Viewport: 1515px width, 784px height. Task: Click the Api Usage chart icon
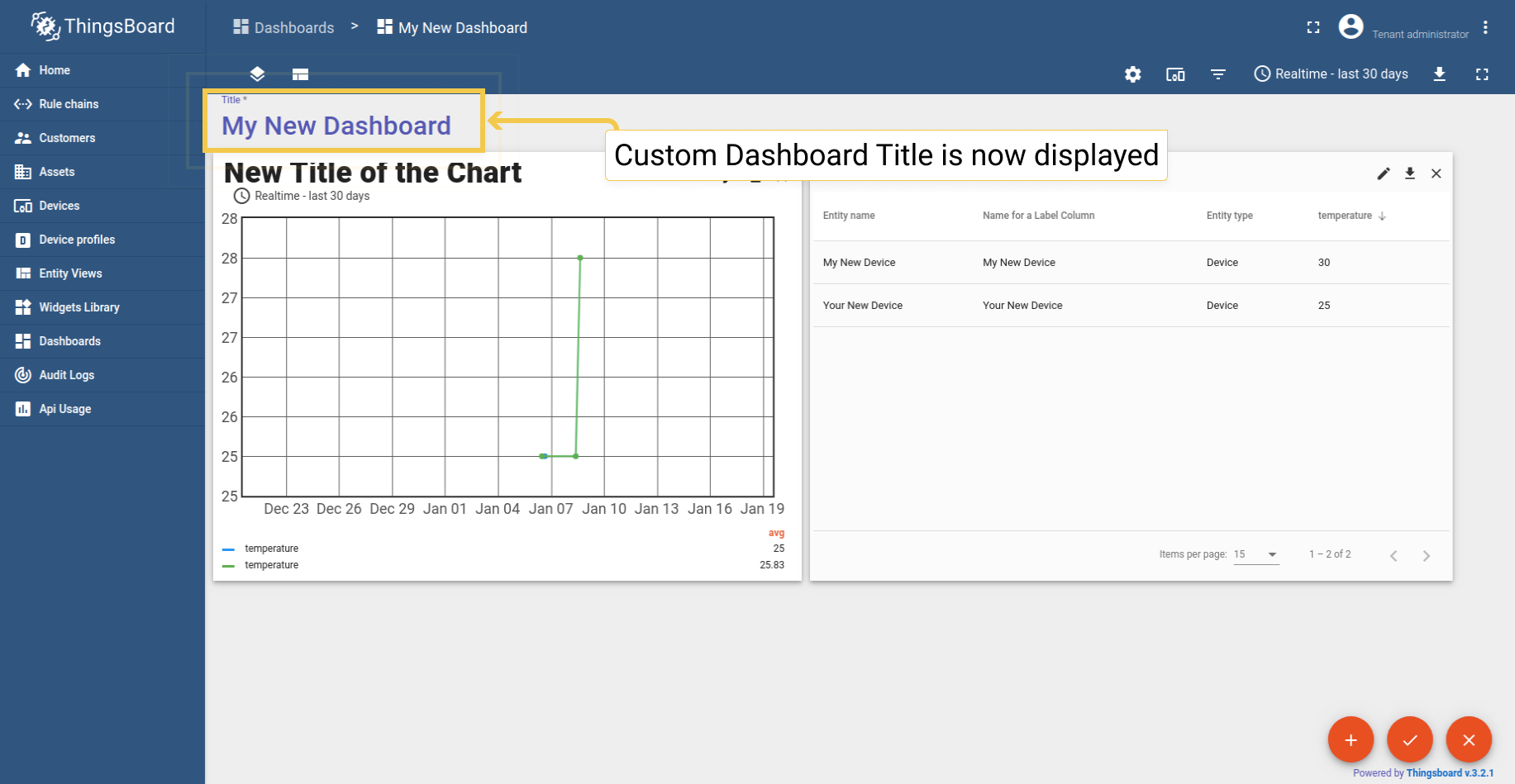pyautogui.click(x=23, y=409)
